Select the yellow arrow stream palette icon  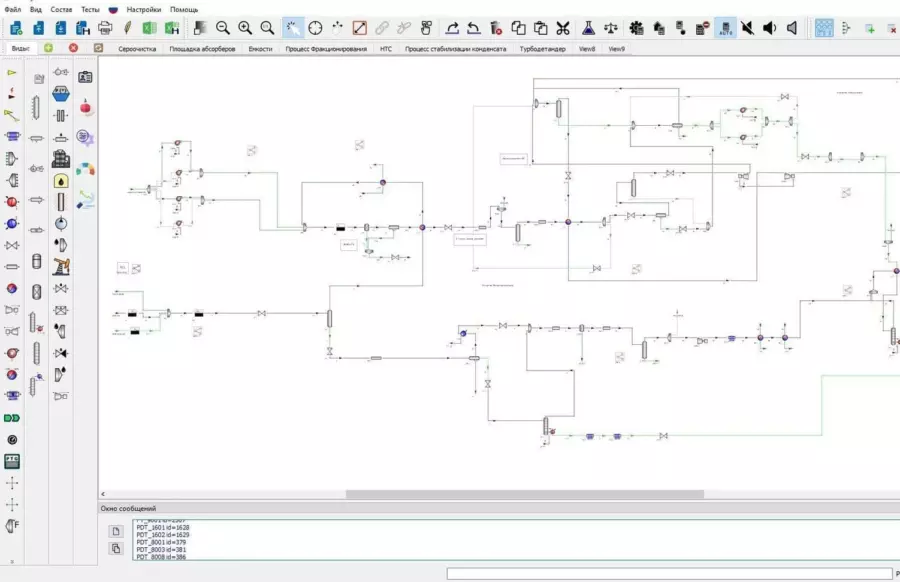click(x=11, y=73)
